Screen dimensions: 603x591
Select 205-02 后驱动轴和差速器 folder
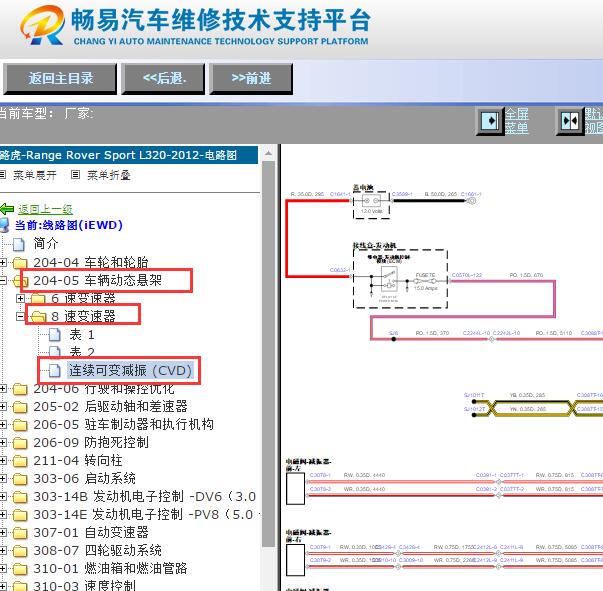110,406
